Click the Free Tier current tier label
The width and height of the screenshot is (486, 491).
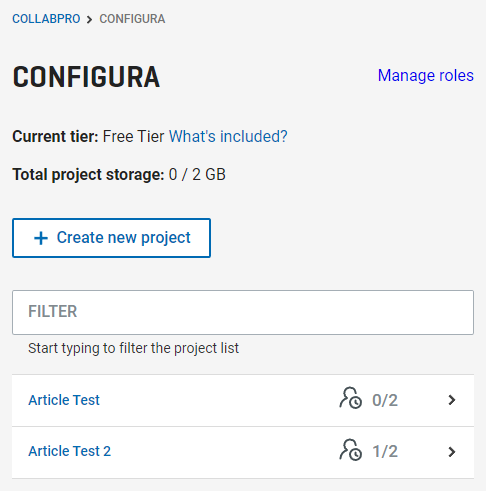click(x=133, y=136)
